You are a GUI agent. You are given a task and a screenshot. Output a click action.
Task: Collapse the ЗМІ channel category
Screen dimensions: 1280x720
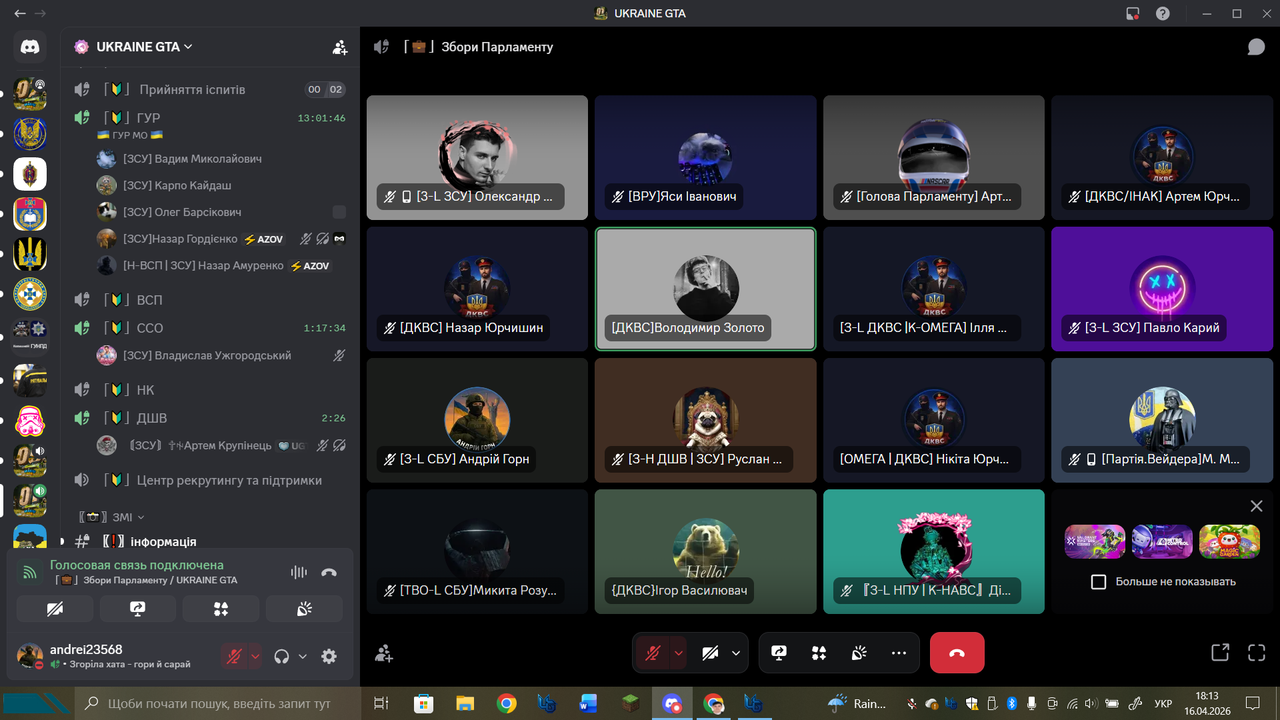click(x=110, y=517)
